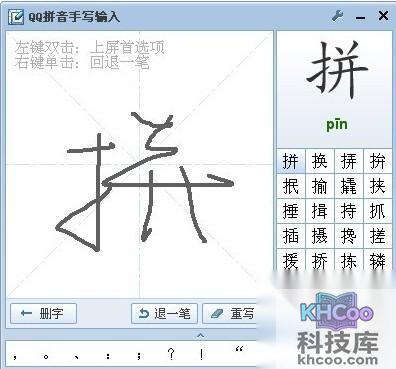Insert the opening quotation mark symbol

(x=239, y=349)
